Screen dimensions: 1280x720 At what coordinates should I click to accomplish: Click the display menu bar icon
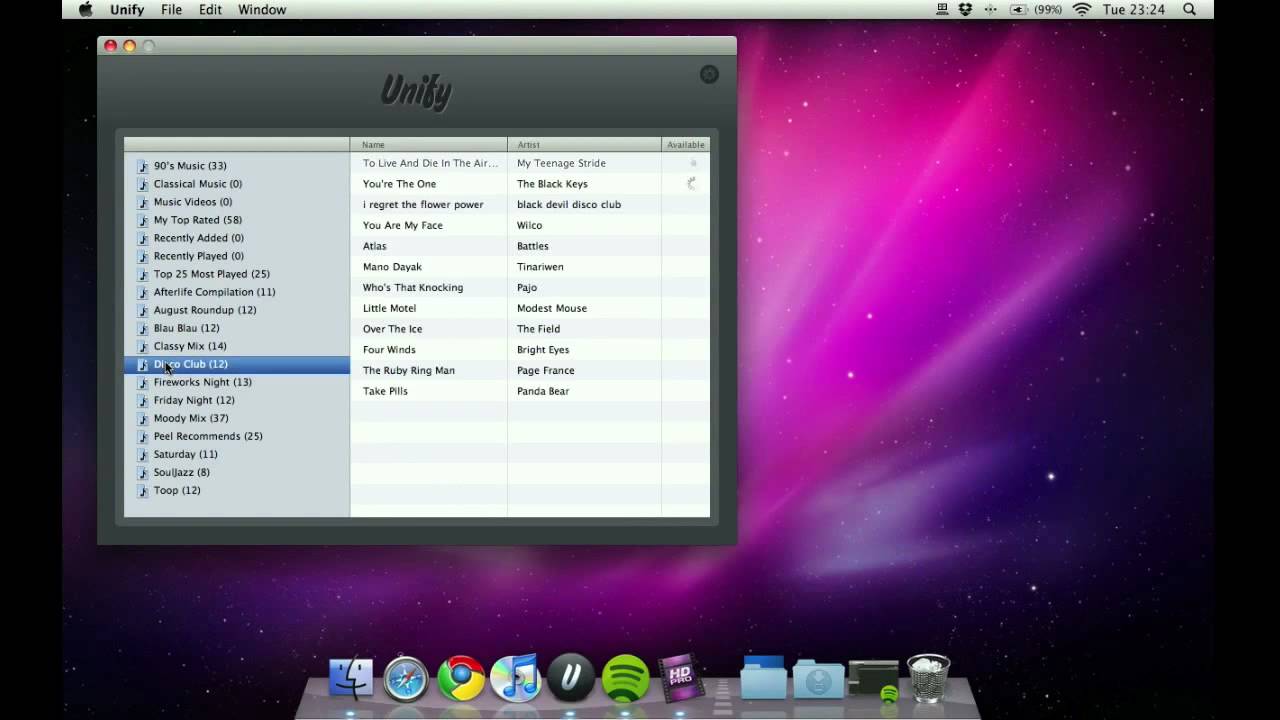click(x=942, y=9)
